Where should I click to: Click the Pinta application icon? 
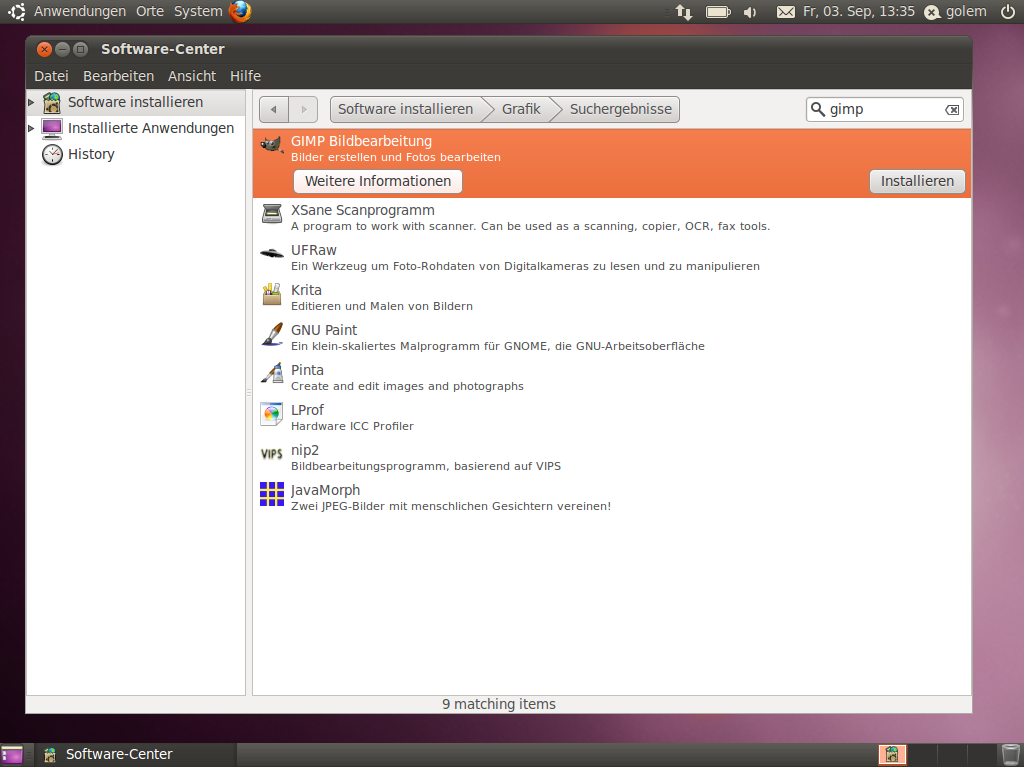tap(272, 374)
